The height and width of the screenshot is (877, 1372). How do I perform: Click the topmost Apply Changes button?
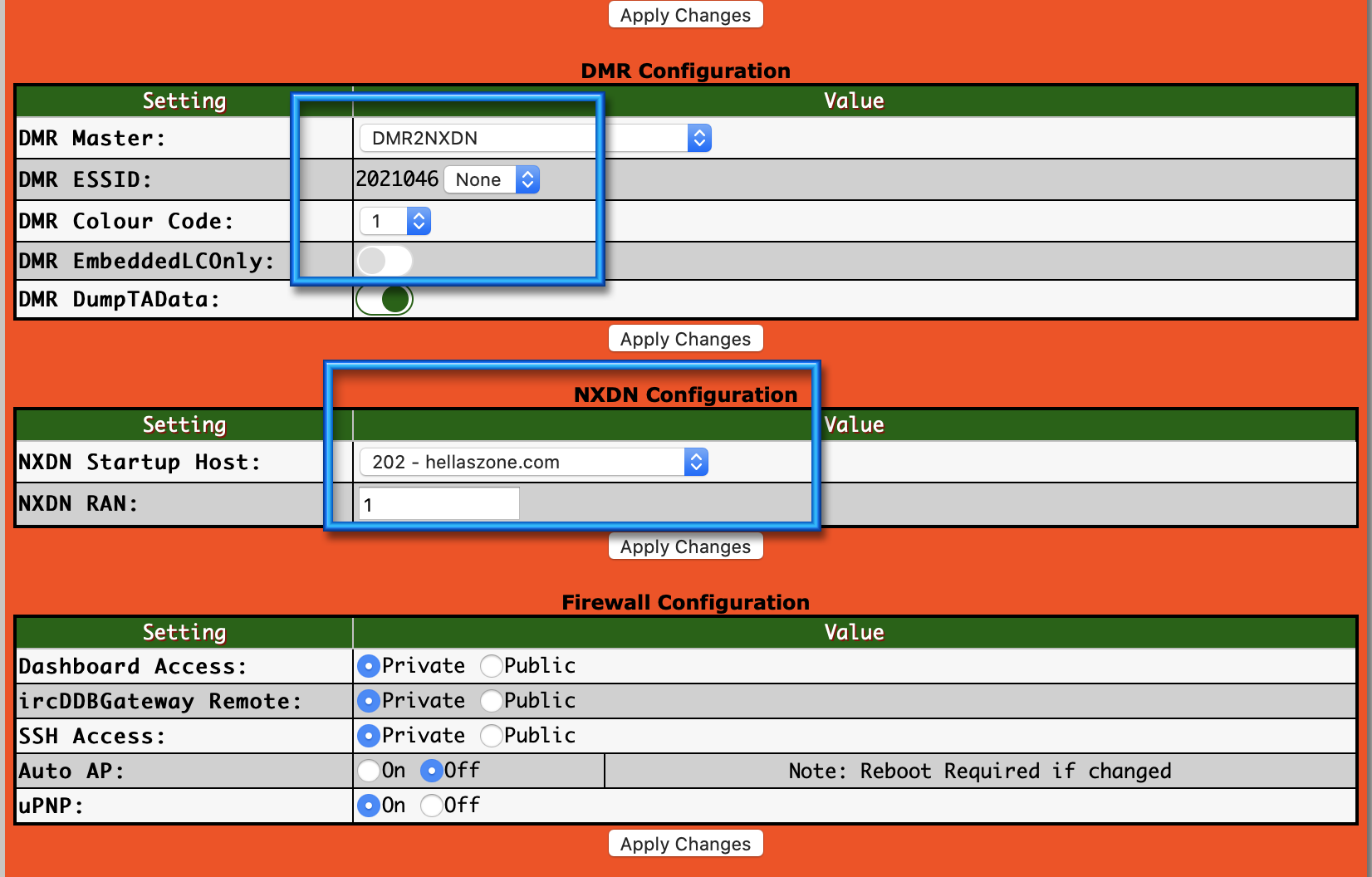click(685, 15)
